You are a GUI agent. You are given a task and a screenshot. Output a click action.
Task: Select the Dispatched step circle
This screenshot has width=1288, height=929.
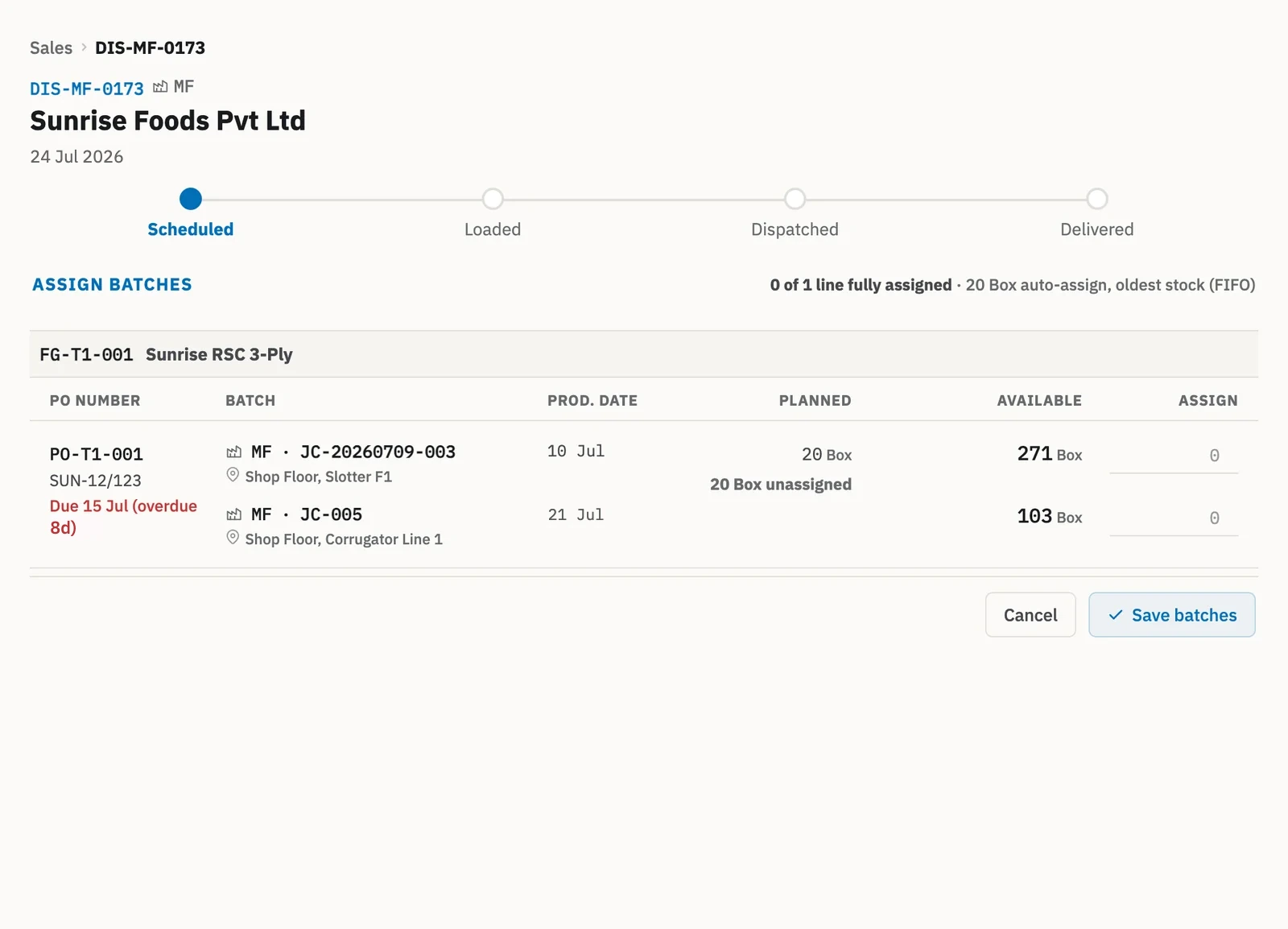[795, 199]
